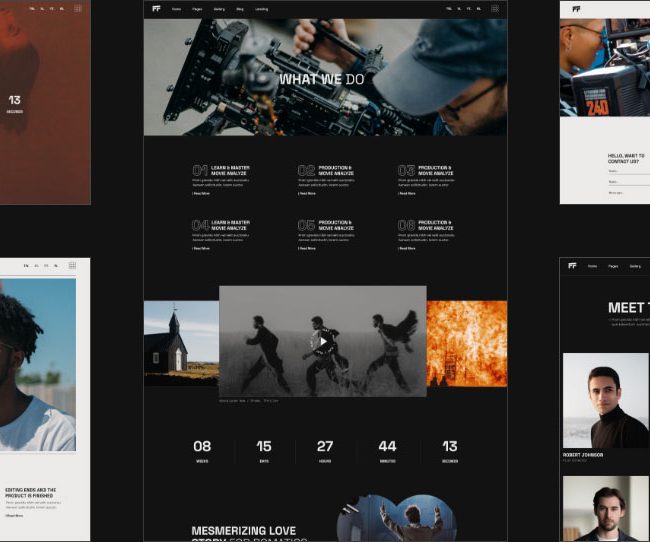This screenshot has height=542, width=650.
Task: Click the FF logo in the Meet the team page
Action: (x=572, y=266)
